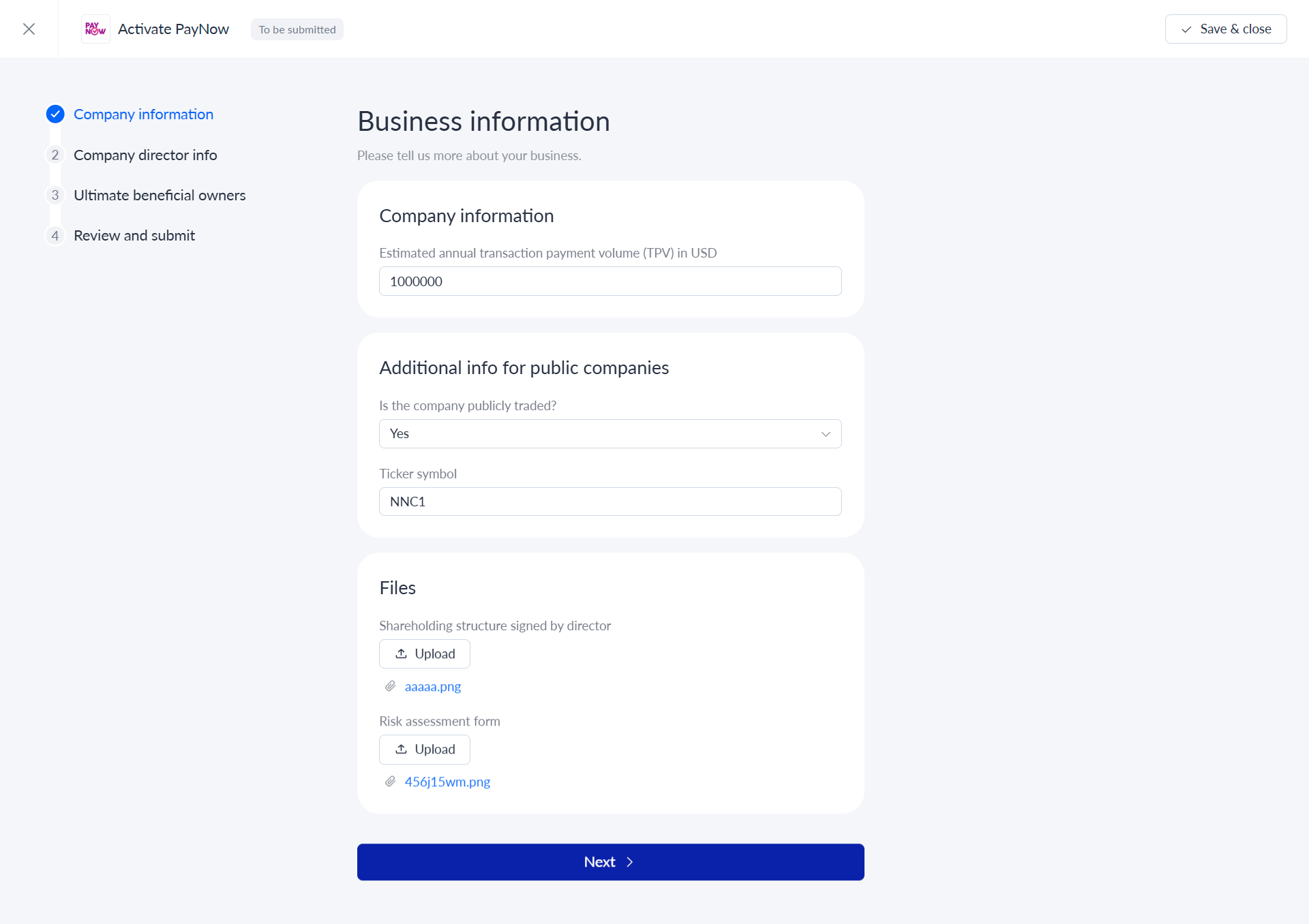Viewport: 1309px width, 924px height.
Task: Click the checkmark icon beside Company information
Action: [55, 114]
